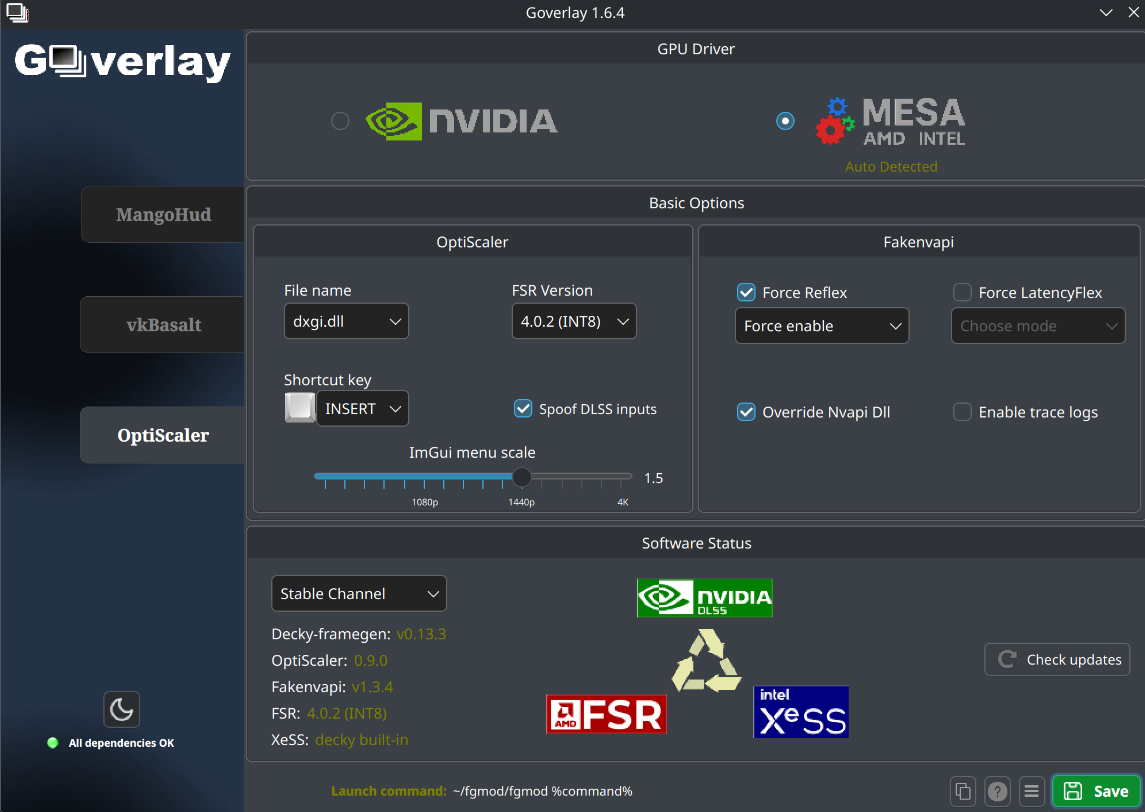
Task: Click the green dependencies status dot
Action: click(53, 743)
